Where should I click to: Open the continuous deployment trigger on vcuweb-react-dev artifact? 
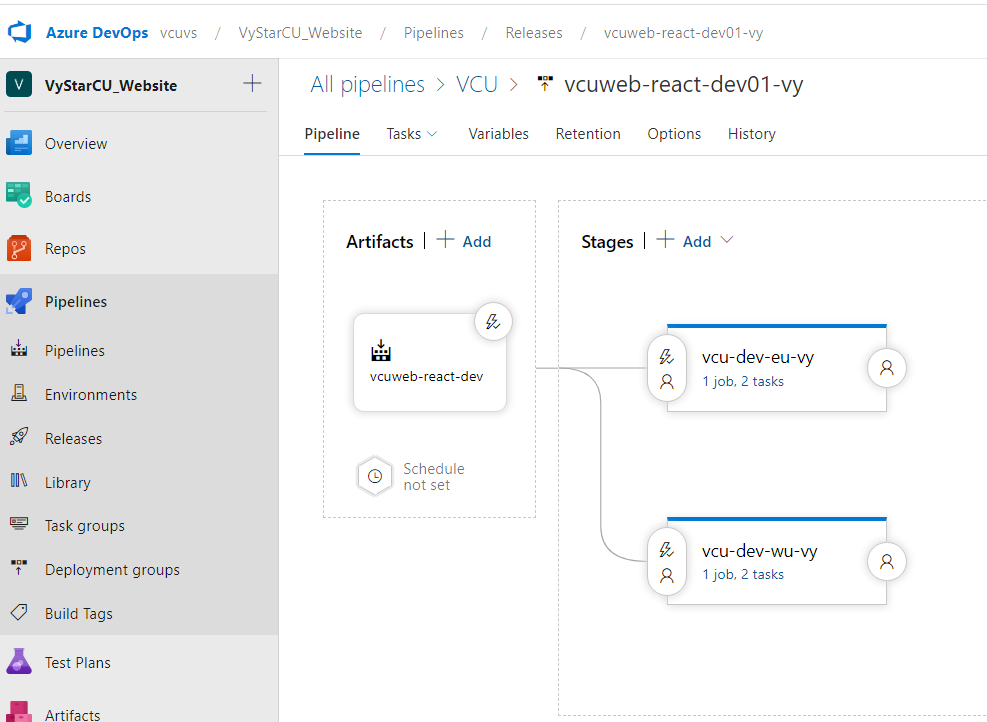click(493, 321)
